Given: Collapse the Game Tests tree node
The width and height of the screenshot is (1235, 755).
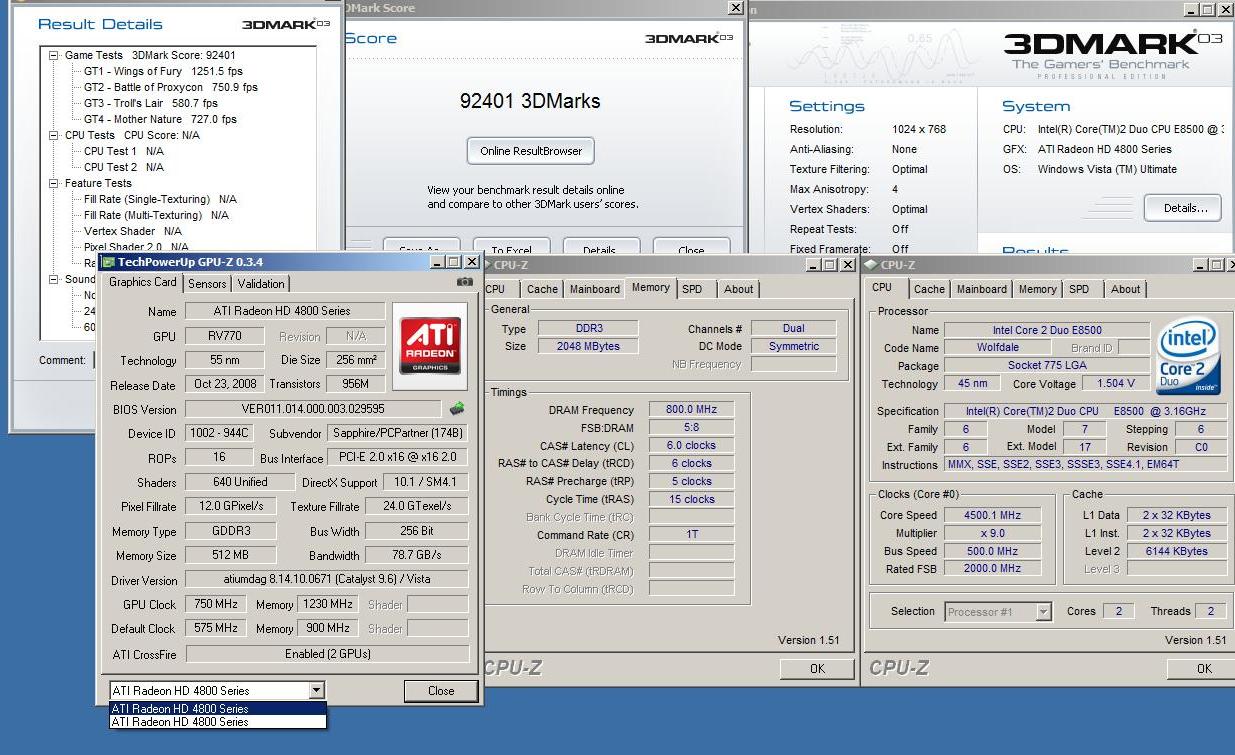Looking at the screenshot, I should (x=53, y=56).
